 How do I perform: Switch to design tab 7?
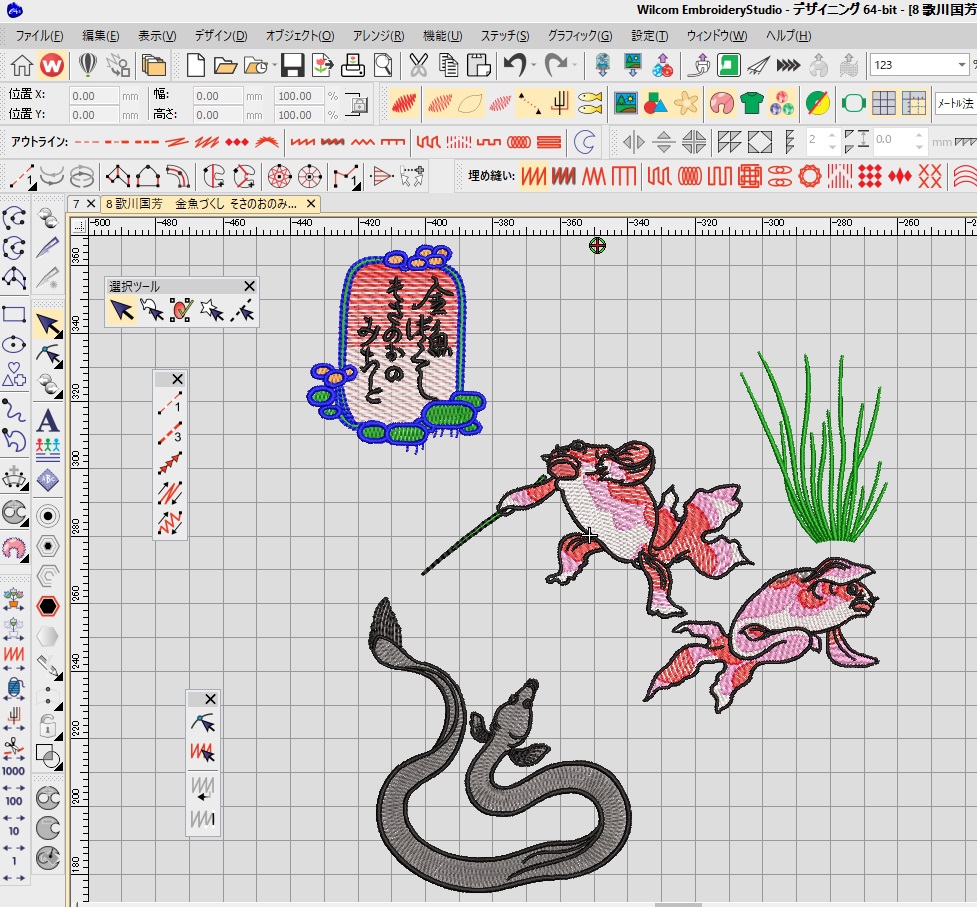[76, 204]
